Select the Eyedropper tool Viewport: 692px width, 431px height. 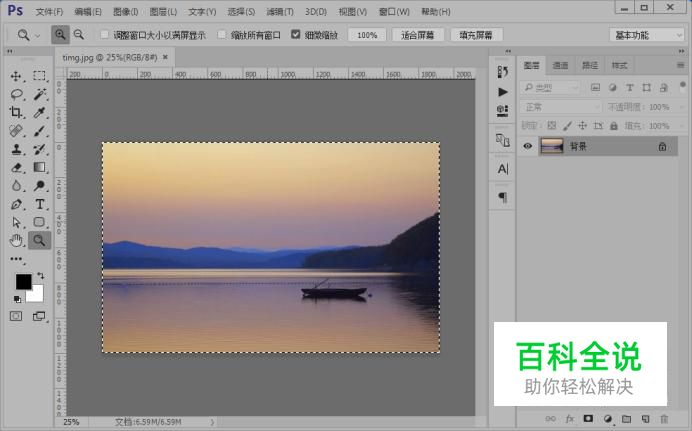pos(39,112)
